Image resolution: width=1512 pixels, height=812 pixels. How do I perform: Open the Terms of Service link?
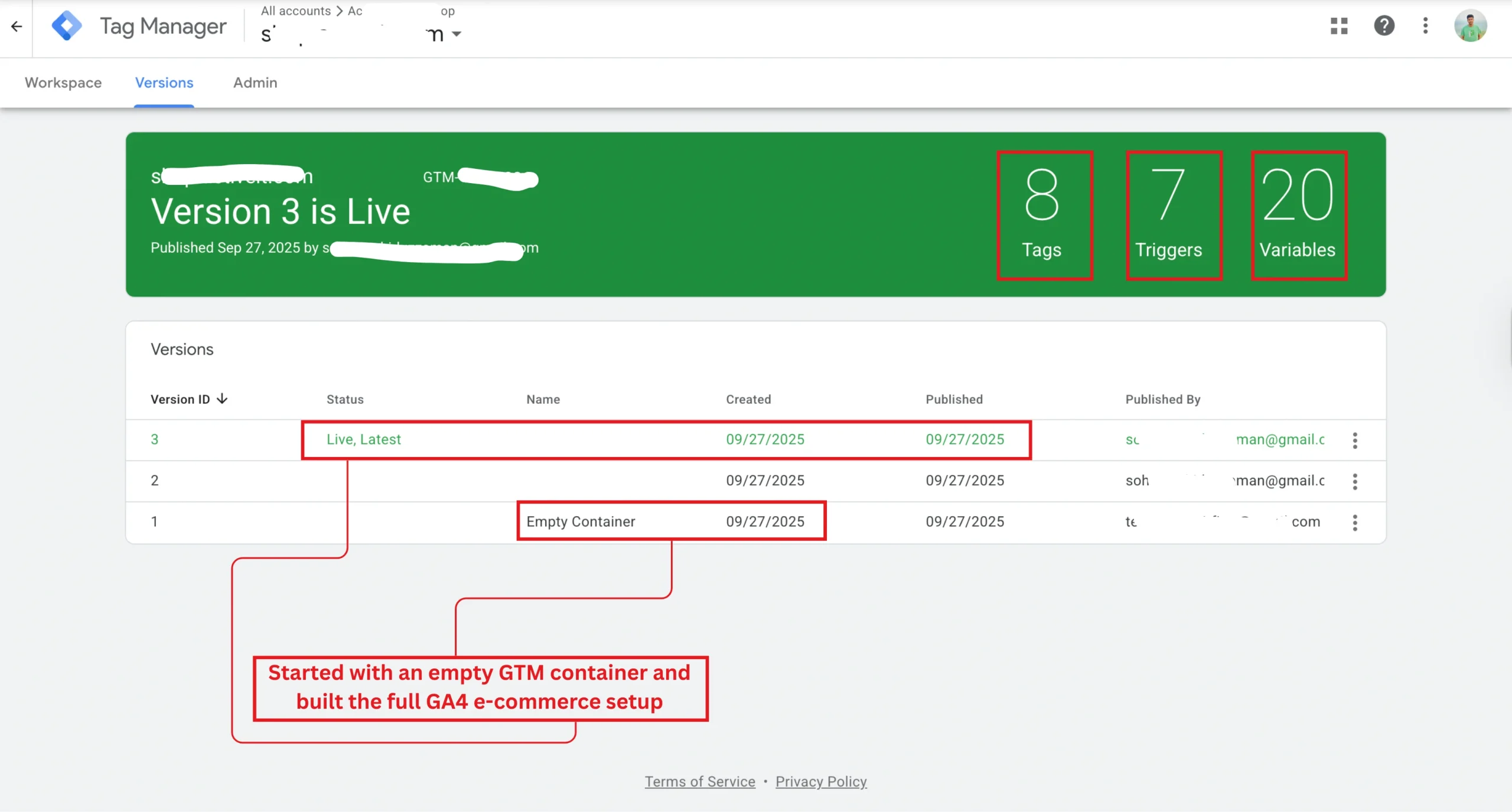coord(700,781)
